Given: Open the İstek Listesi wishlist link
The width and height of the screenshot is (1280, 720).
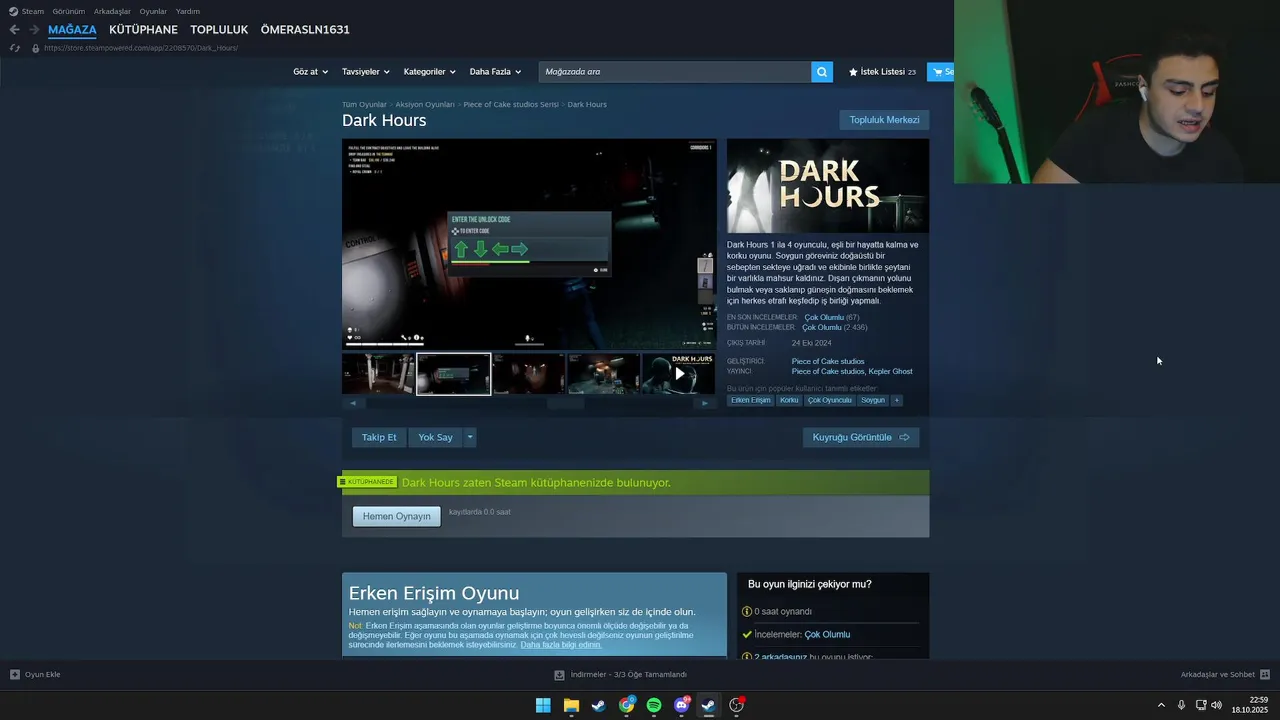Looking at the screenshot, I should 882,72.
